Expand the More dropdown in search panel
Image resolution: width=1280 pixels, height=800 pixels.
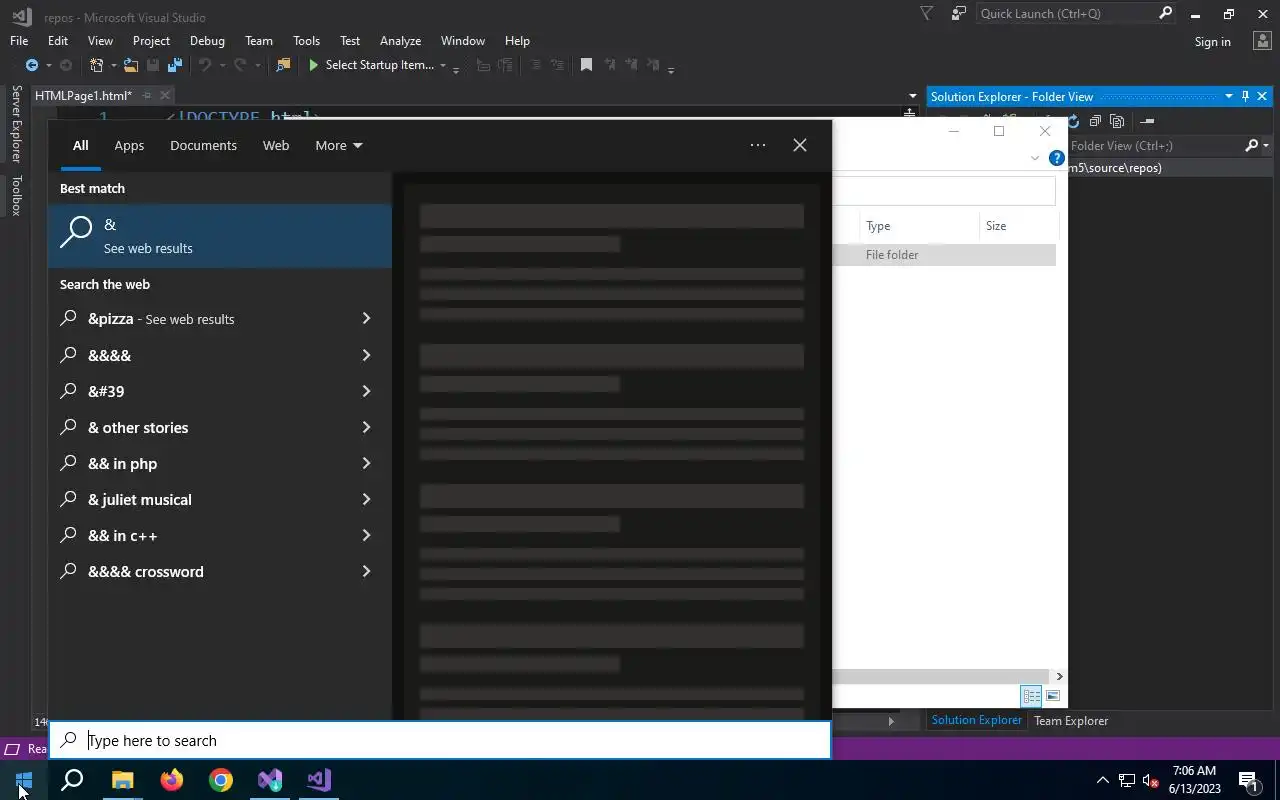[x=338, y=145]
